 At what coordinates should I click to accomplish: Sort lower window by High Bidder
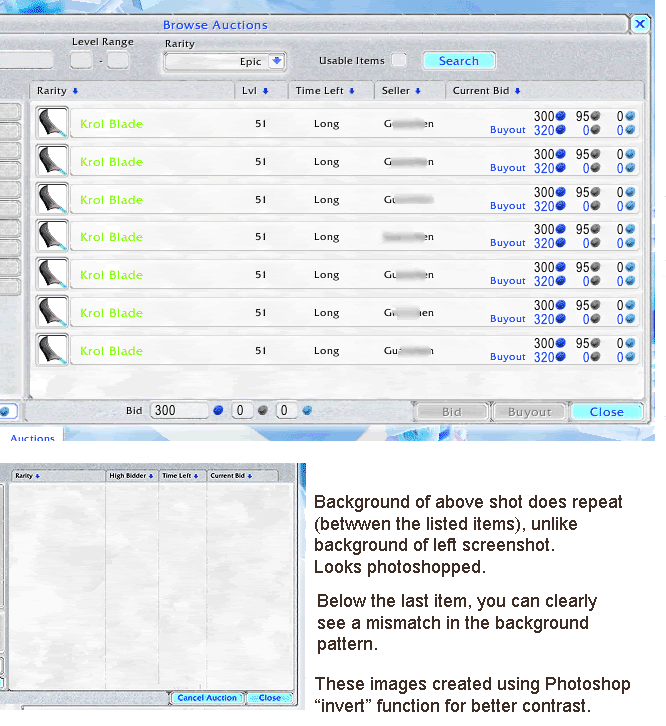click(x=131, y=476)
